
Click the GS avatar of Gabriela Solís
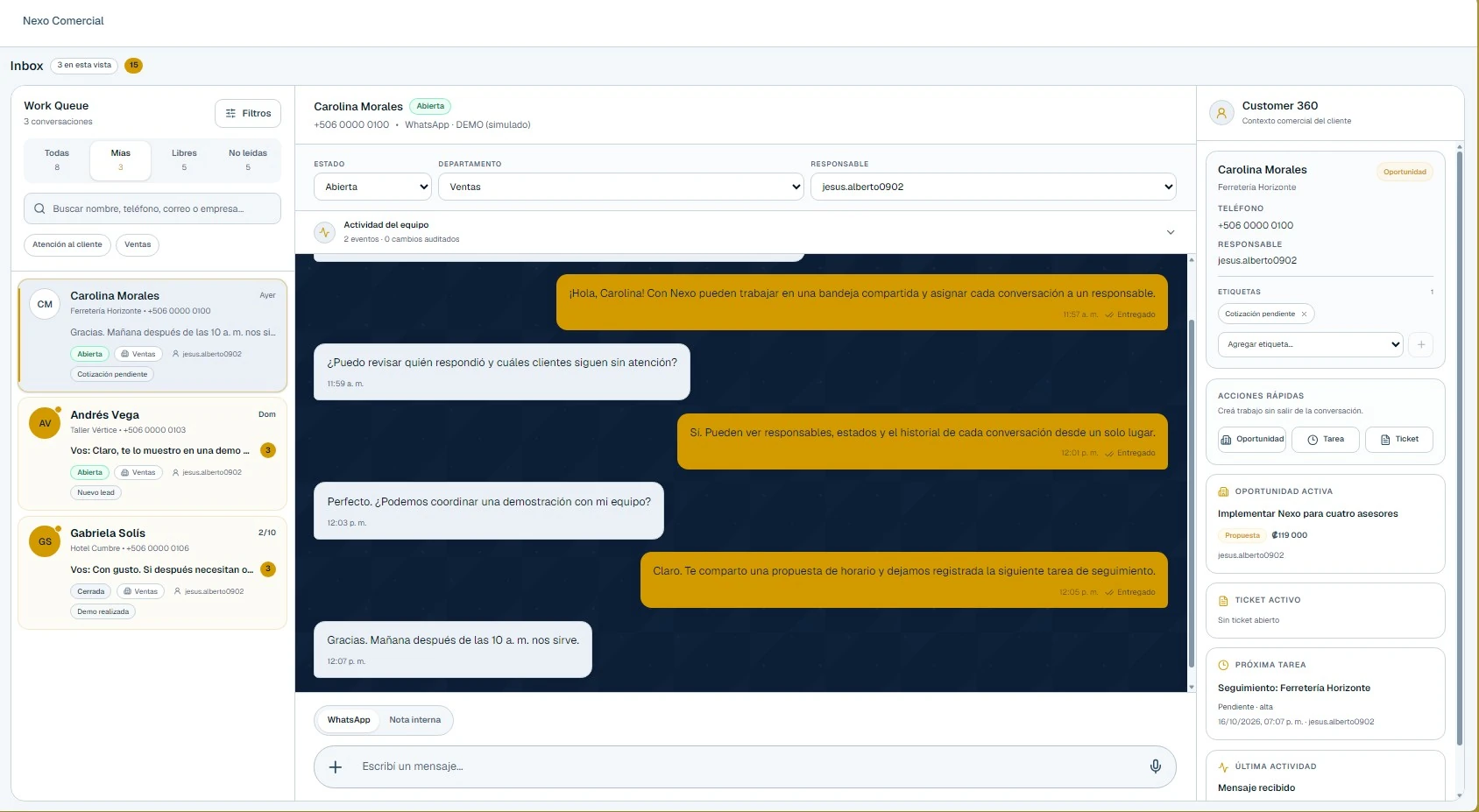45,542
